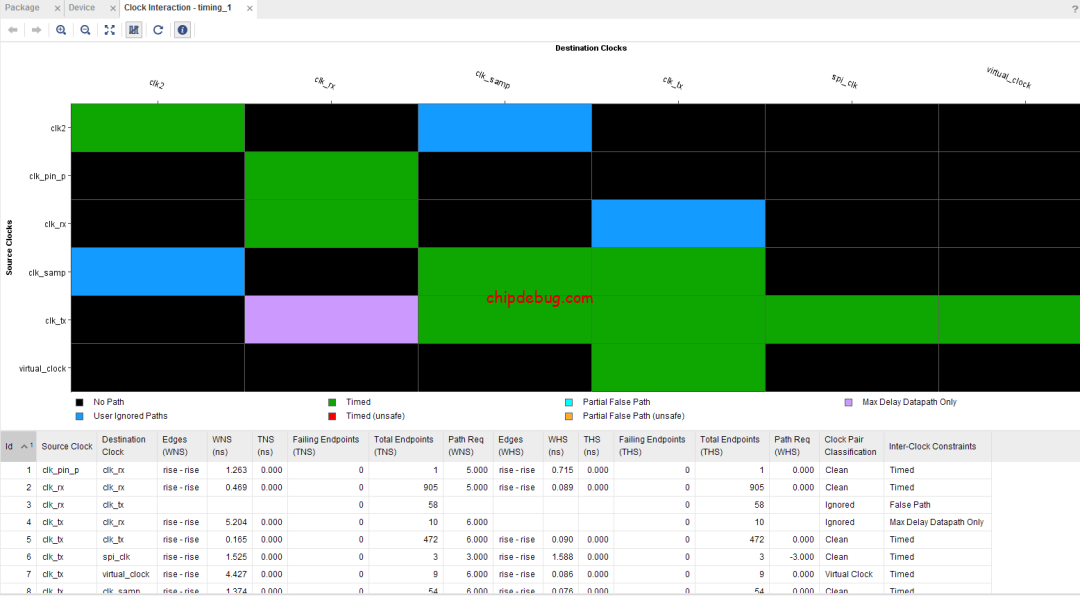Toggle the info legend button
Image resolution: width=1080 pixels, height=598 pixels.
click(x=182, y=30)
